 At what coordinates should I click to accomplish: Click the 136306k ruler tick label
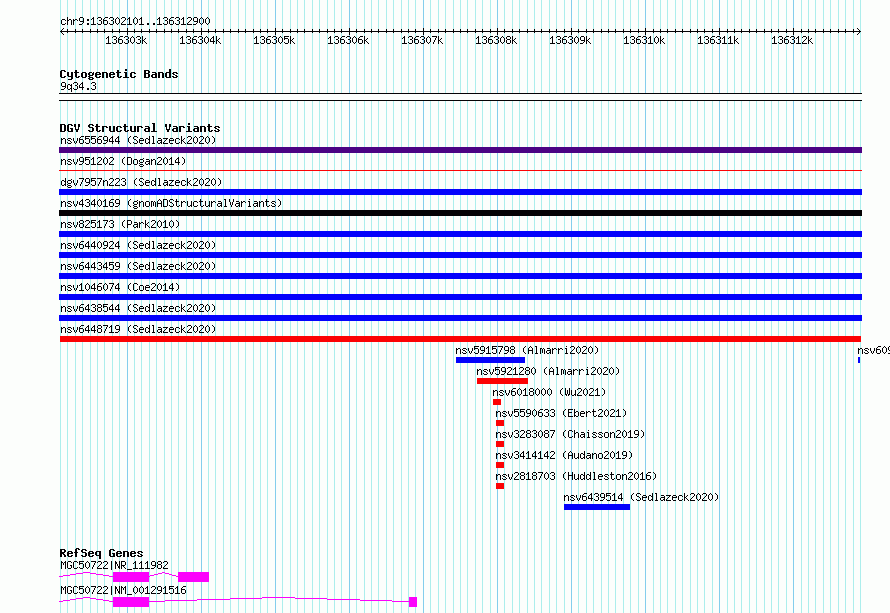(x=348, y=40)
